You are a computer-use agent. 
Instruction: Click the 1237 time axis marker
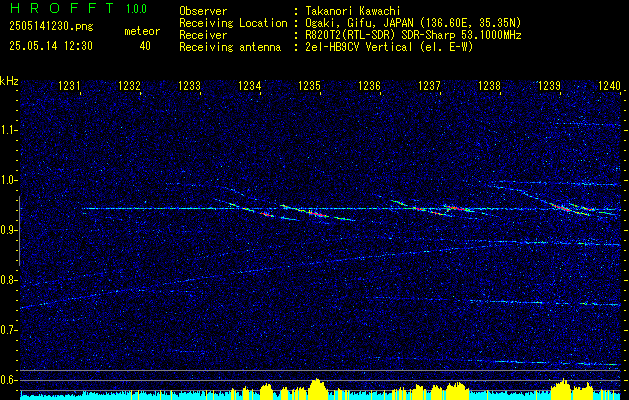(x=429, y=85)
